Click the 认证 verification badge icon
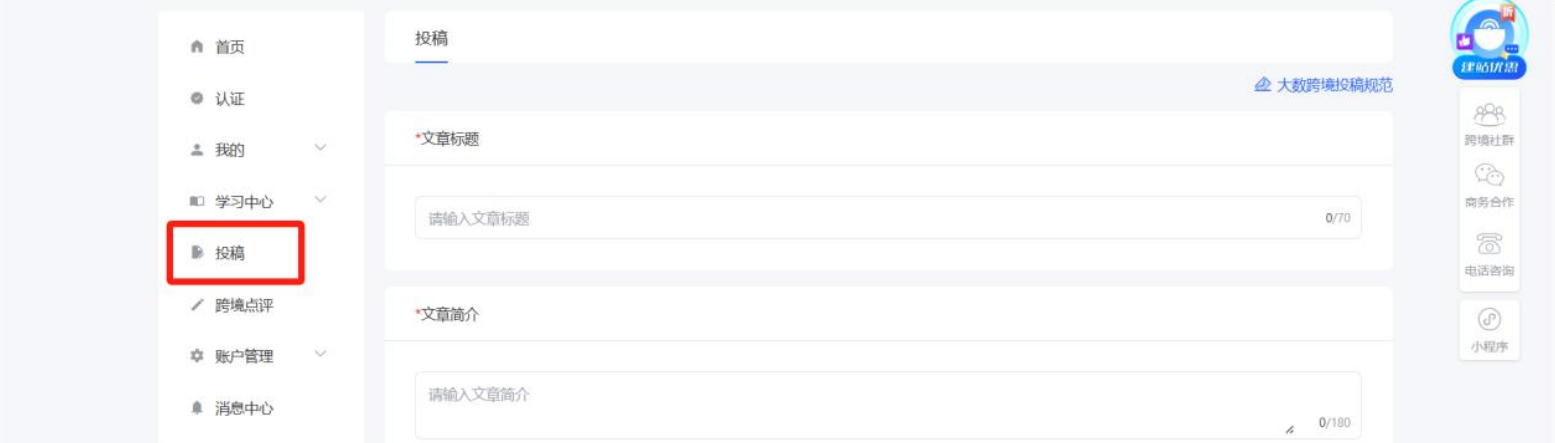The image size is (1555, 443). coord(196,99)
